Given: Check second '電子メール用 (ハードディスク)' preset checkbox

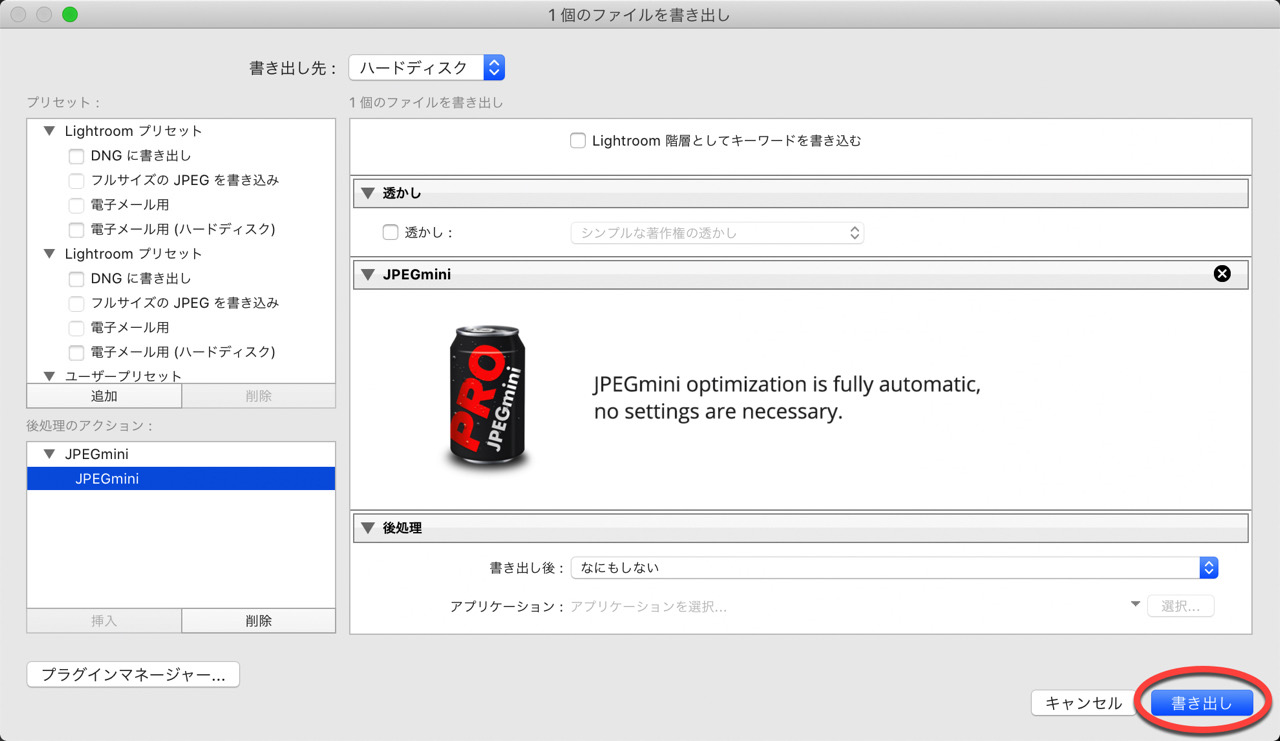Looking at the screenshot, I should 76,352.
